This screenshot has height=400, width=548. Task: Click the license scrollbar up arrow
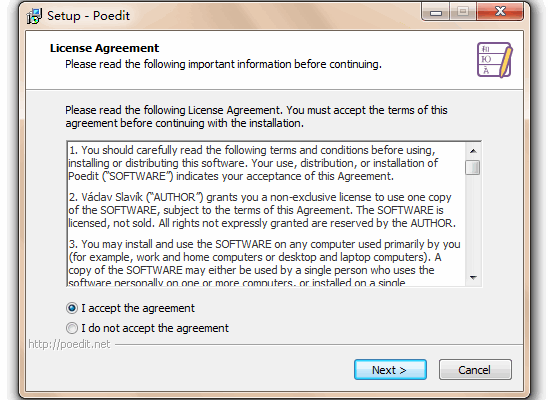473,151
